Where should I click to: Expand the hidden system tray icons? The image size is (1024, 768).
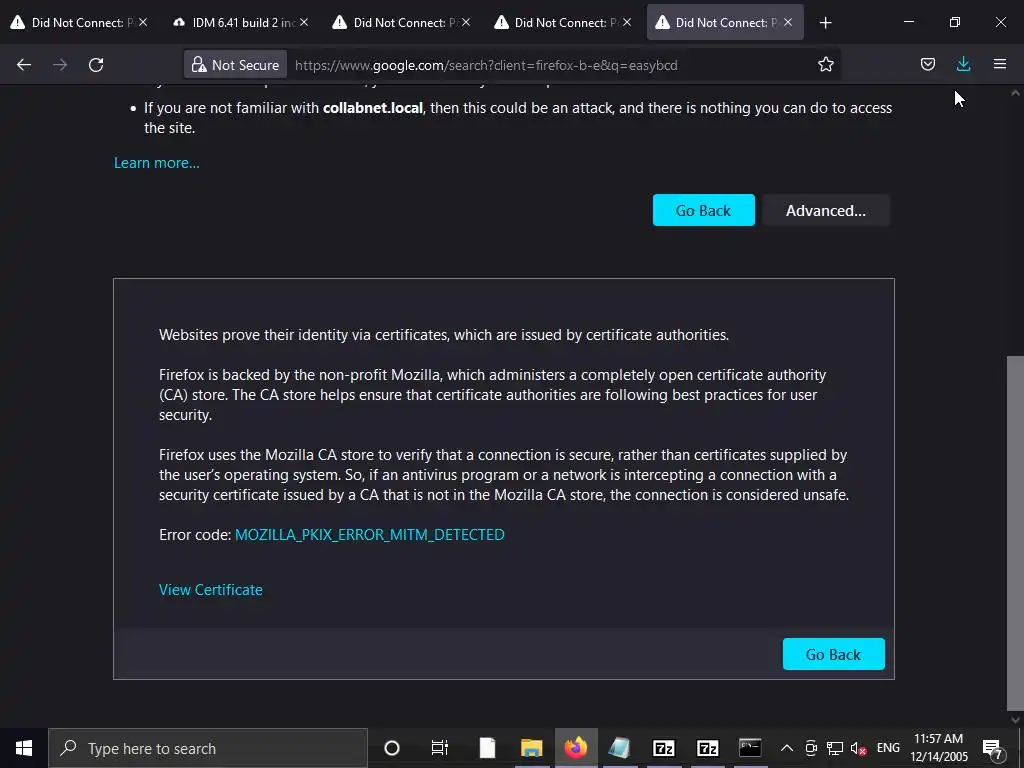787,748
